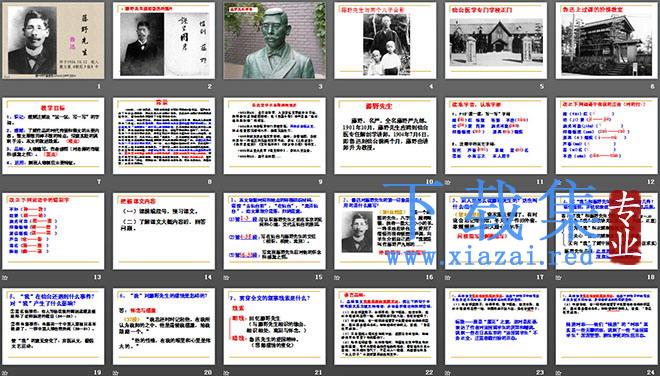Click the animation star icon under slide 13
Screen dimensions: 660x376
click(x=5, y=277)
